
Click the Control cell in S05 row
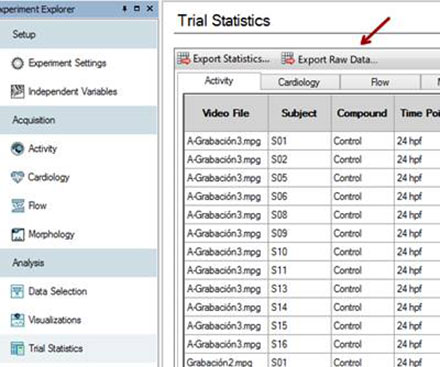click(362, 178)
